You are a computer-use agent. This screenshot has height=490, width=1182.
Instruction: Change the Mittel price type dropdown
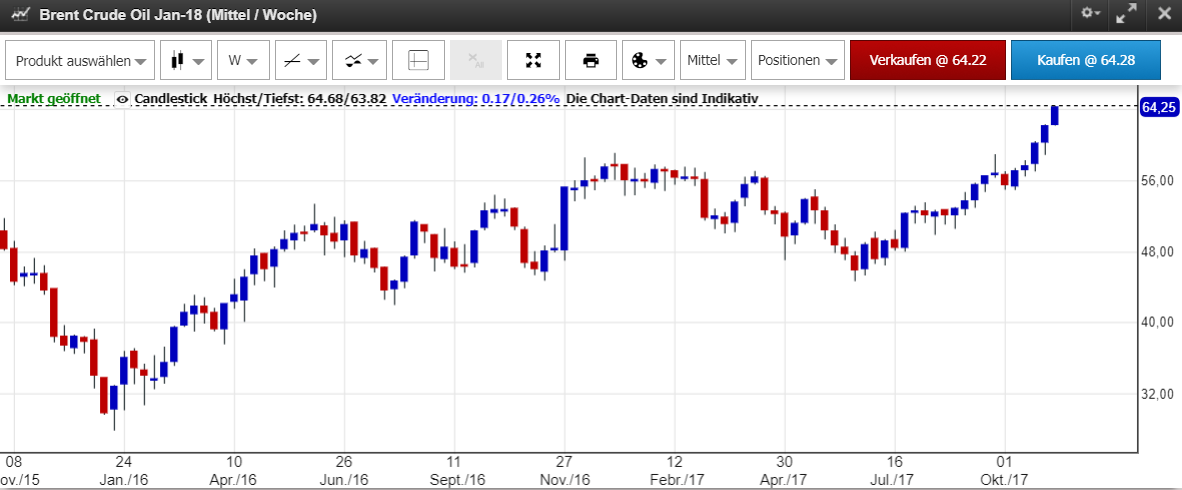point(713,60)
